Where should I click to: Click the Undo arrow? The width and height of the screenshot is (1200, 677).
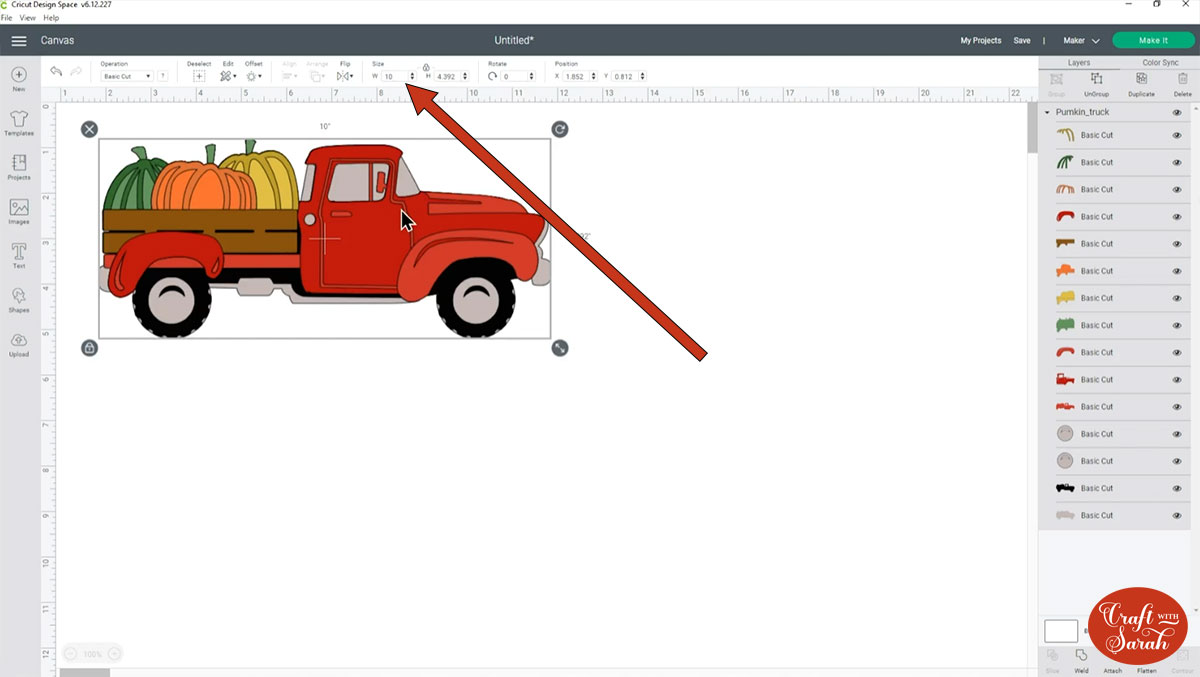click(x=56, y=72)
